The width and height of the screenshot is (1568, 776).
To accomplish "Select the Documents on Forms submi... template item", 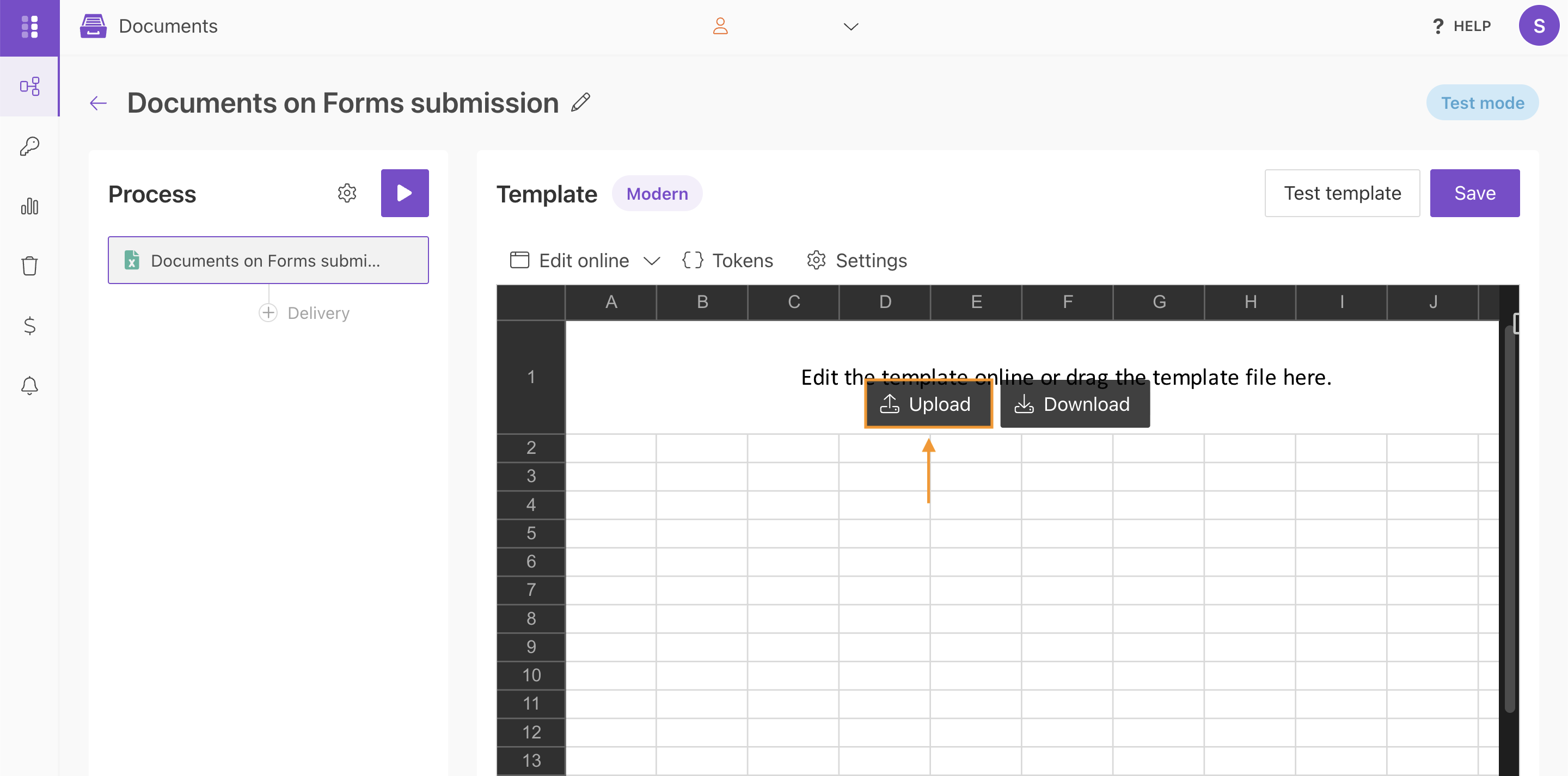I will [x=268, y=260].
